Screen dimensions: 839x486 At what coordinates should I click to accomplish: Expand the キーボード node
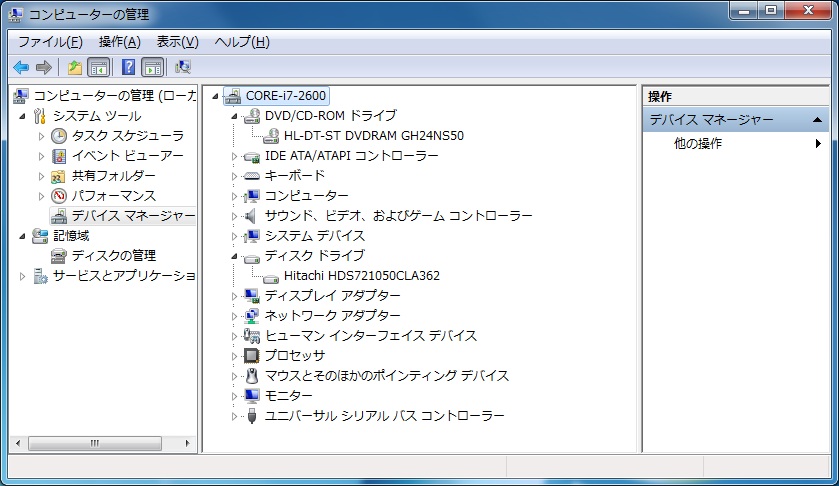(x=234, y=176)
